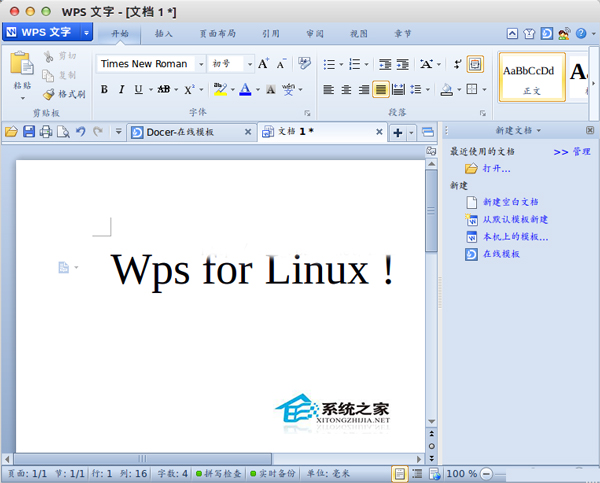Expand underline style dropdown arrow
Screen dimensions: 600x483
coord(150,90)
